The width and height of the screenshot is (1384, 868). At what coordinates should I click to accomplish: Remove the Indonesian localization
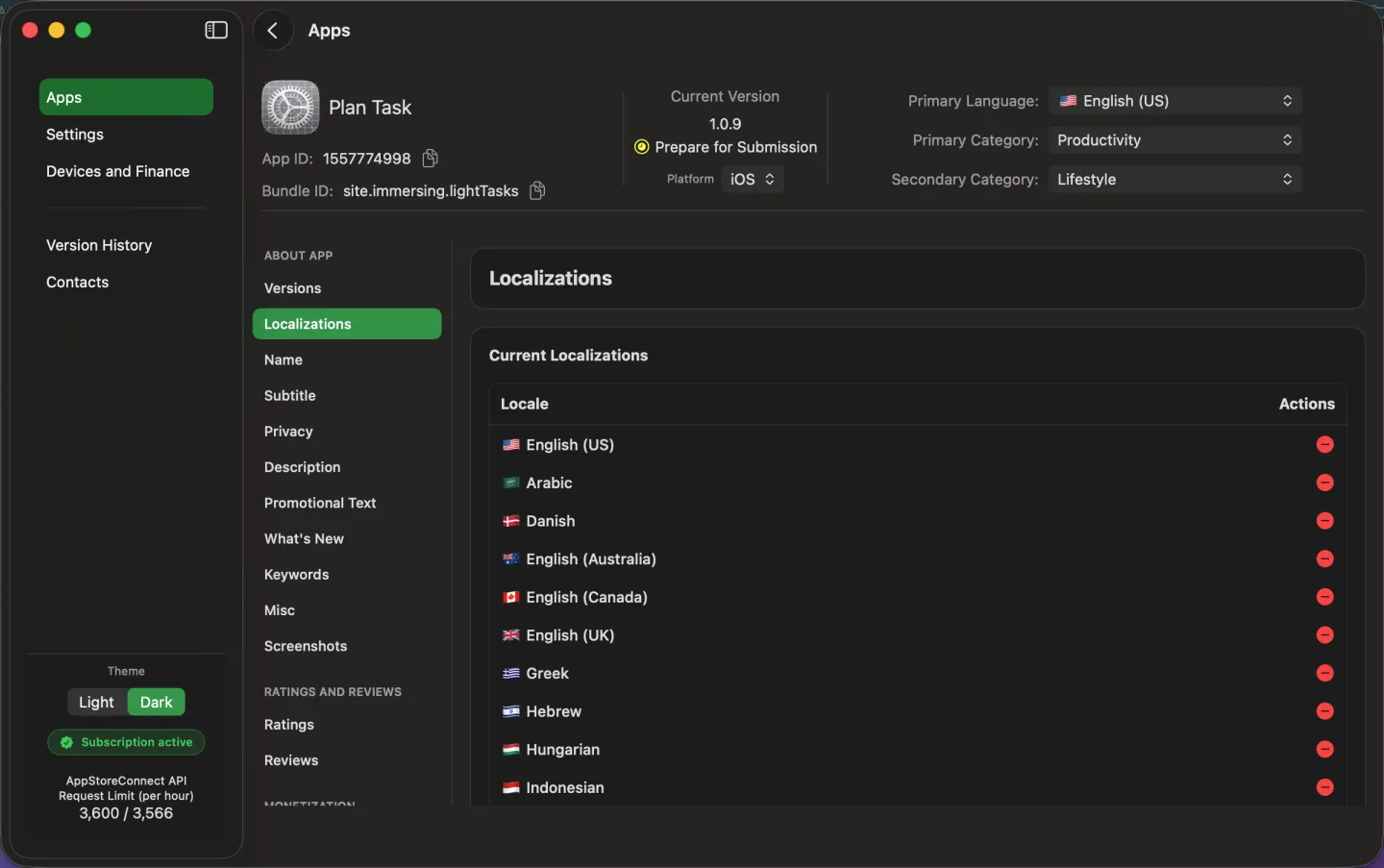[x=1324, y=787]
